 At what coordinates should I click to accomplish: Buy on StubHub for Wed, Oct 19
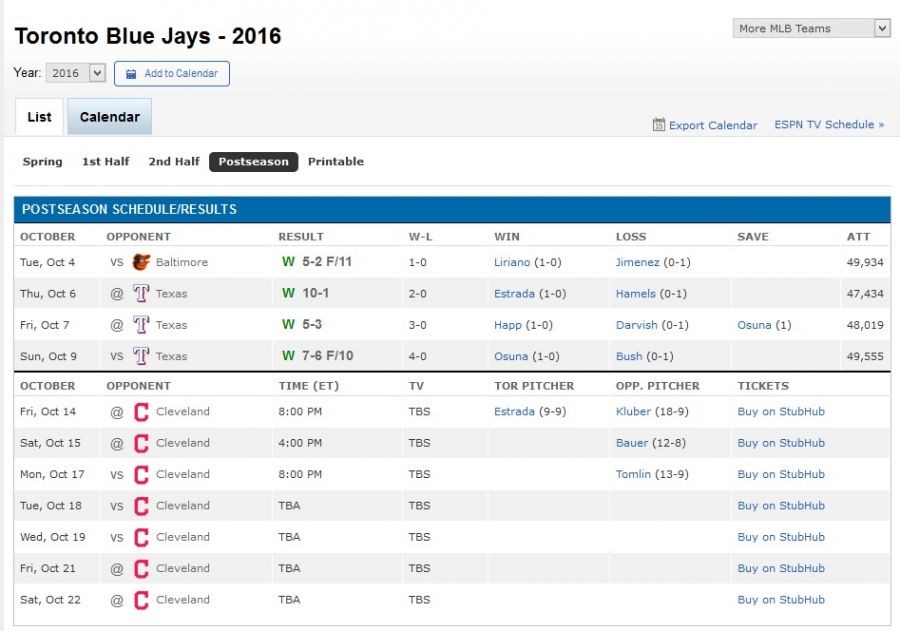coord(781,537)
